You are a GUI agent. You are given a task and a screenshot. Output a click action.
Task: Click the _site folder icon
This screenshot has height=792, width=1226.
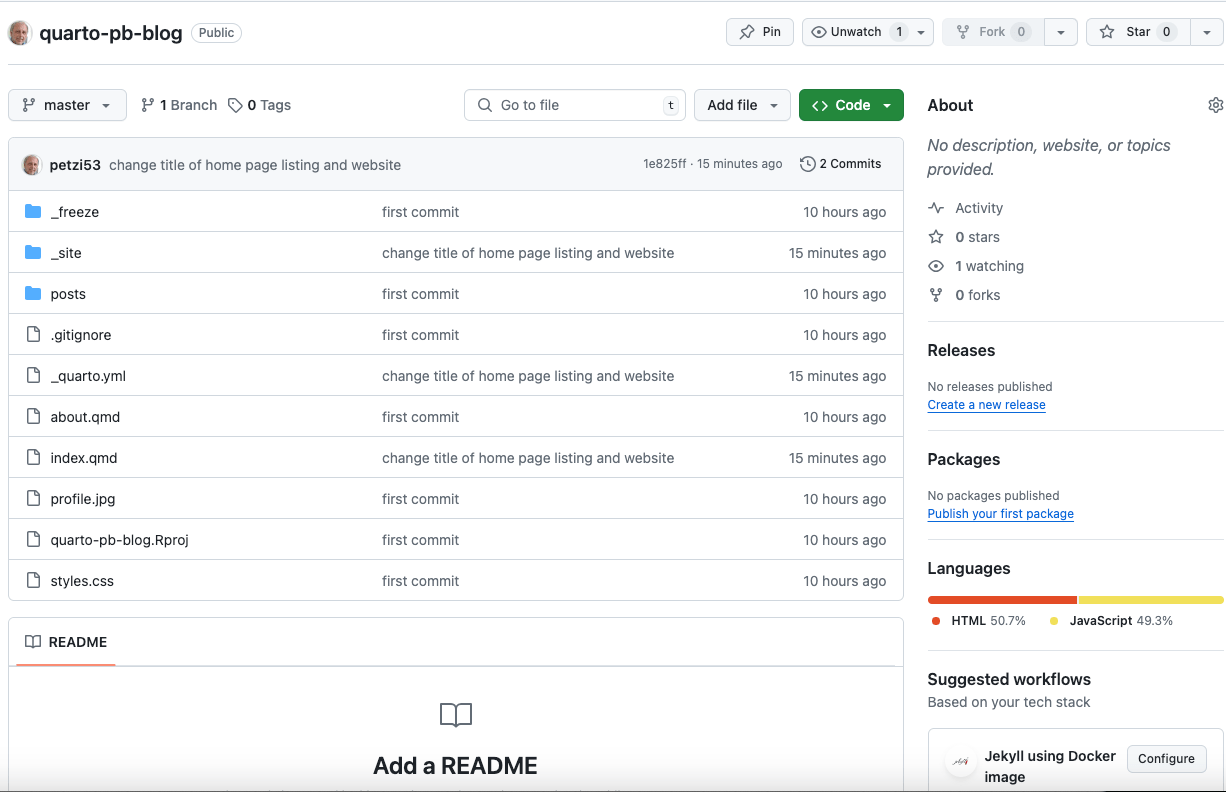pyautogui.click(x=33, y=252)
